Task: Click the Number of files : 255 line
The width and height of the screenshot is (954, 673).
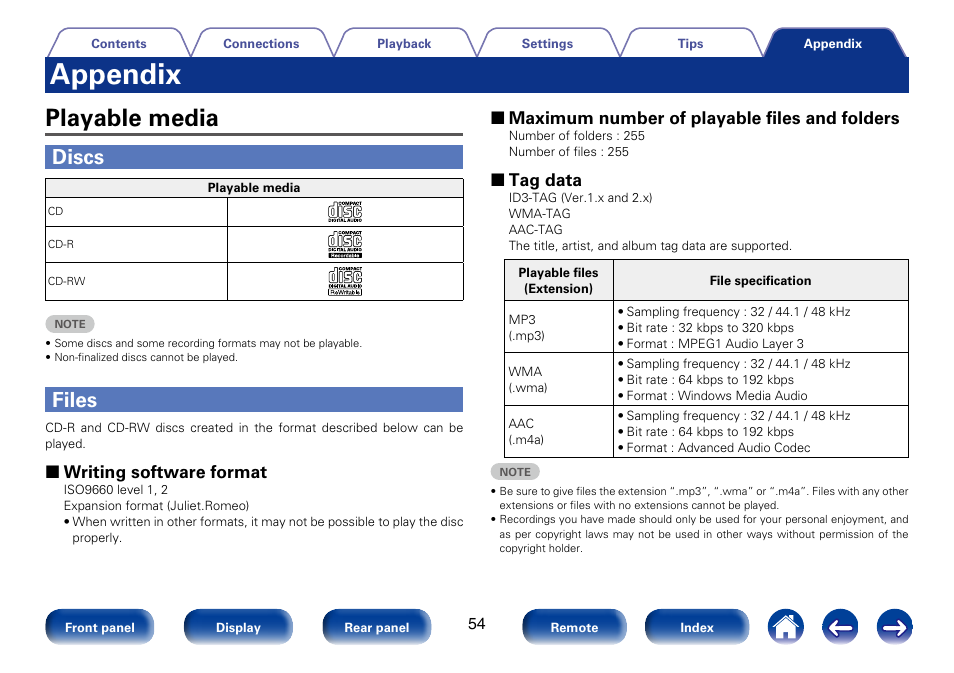Action: [569, 152]
